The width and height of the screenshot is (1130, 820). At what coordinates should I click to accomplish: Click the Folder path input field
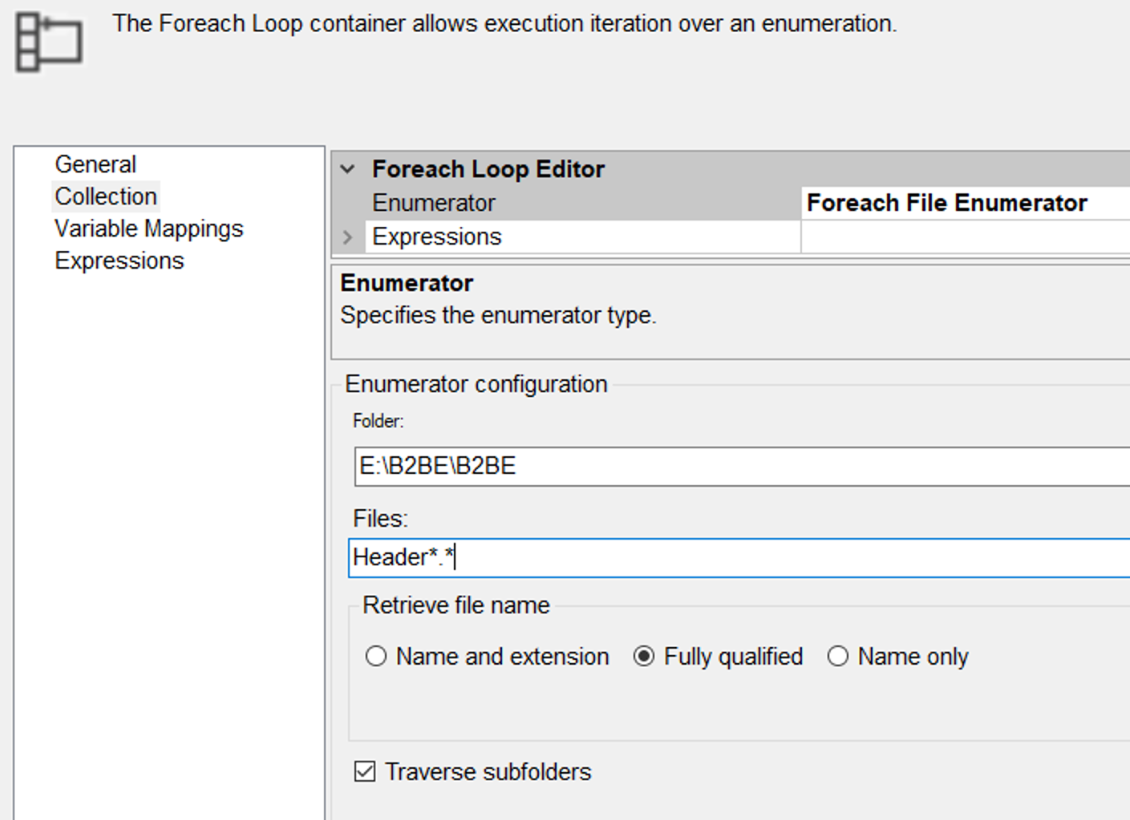(740, 466)
